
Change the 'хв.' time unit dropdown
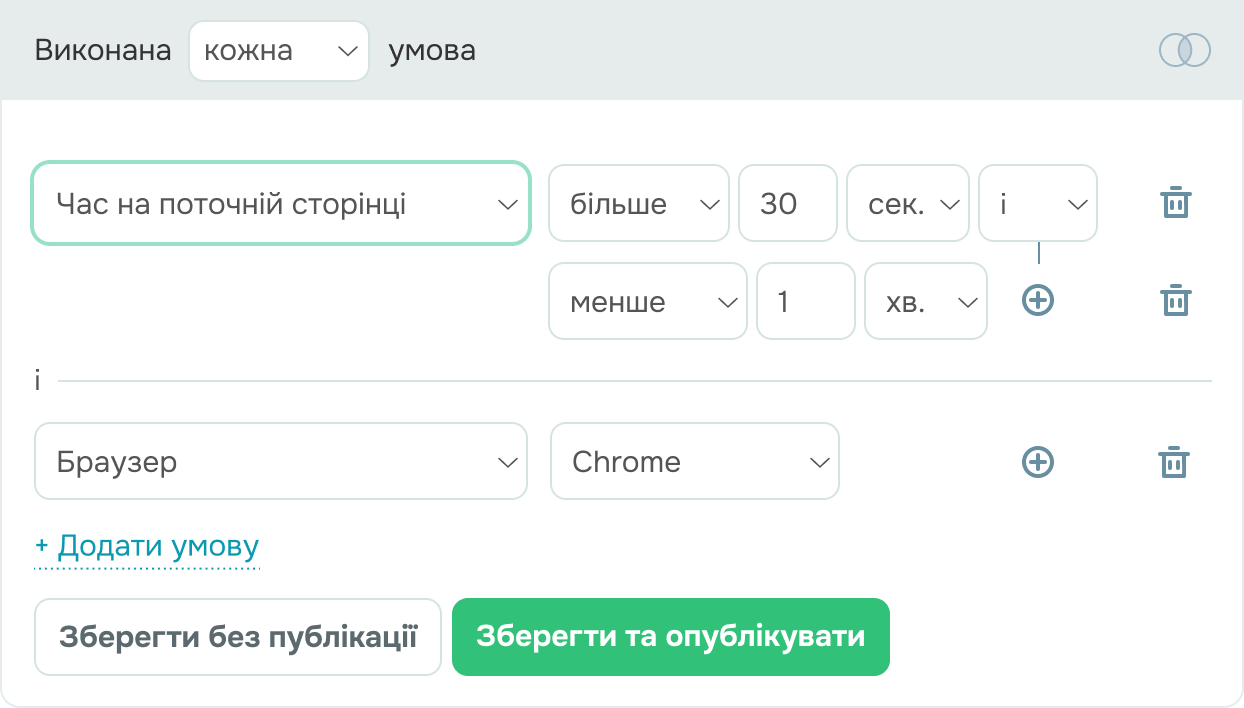(925, 301)
